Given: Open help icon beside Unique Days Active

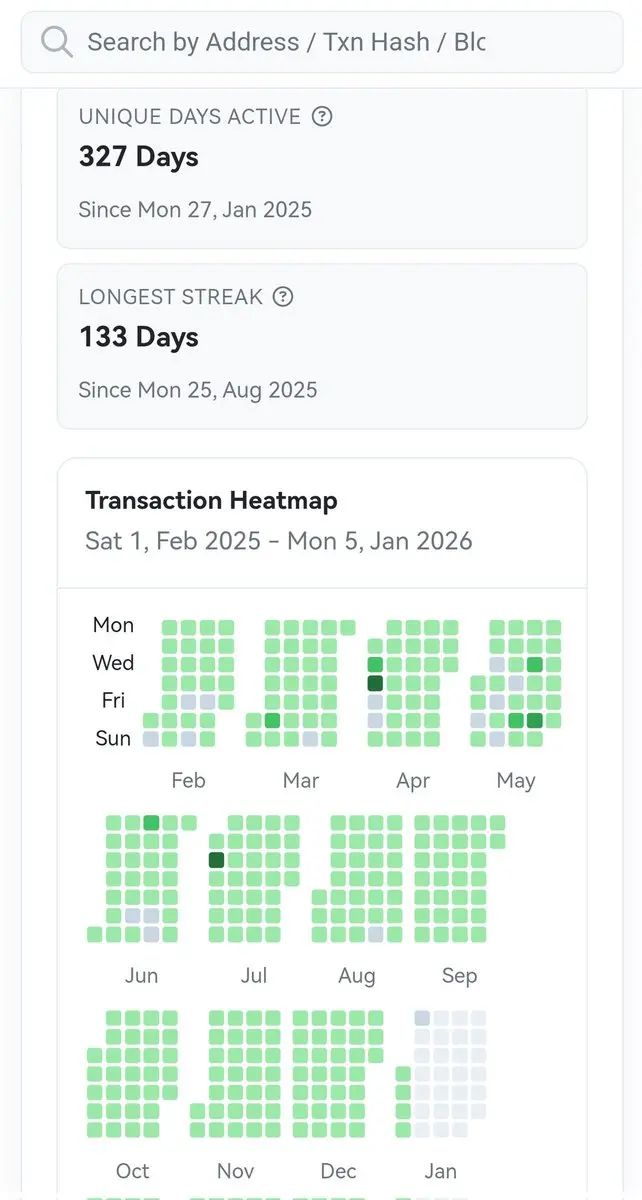Looking at the screenshot, I should 321,116.
